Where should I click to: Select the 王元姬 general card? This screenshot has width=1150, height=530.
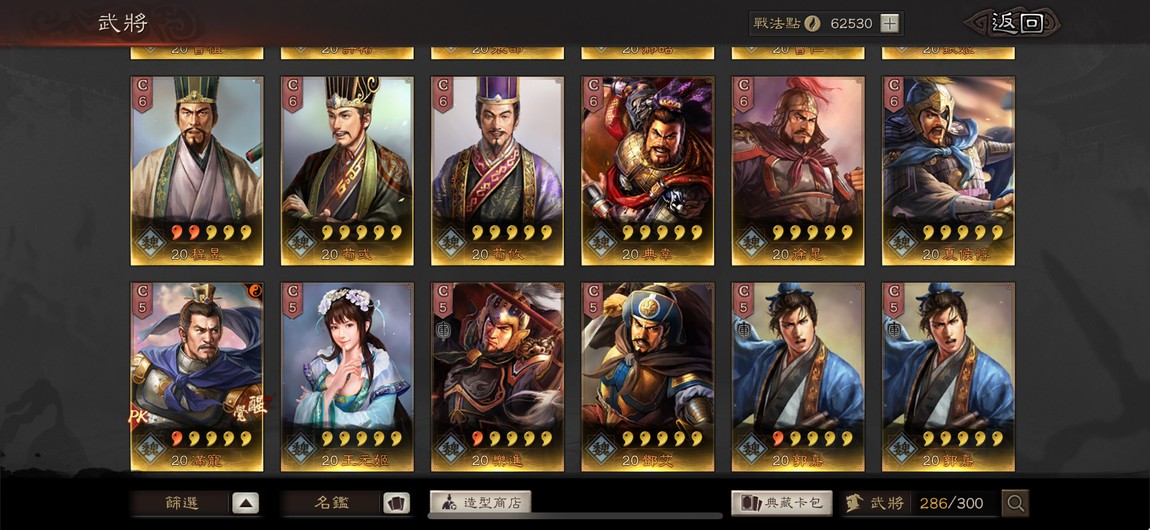(347, 377)
